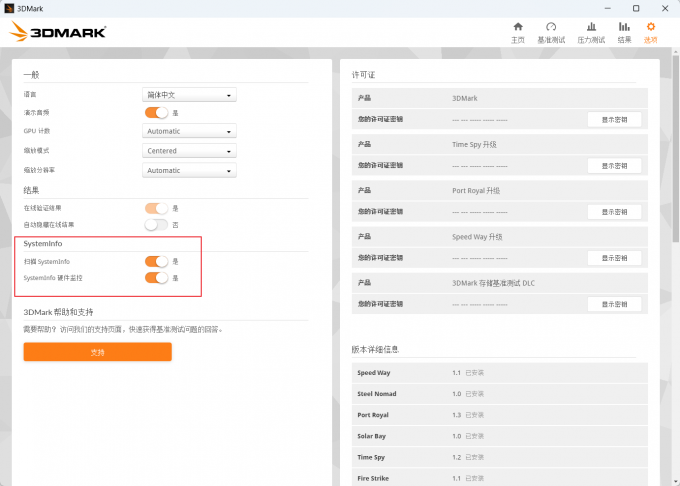Image resolution: width=680 pixels, height=486 pixels.
Task: Open the scaling mode dropdown set to Centered
Action: (190, 151)
